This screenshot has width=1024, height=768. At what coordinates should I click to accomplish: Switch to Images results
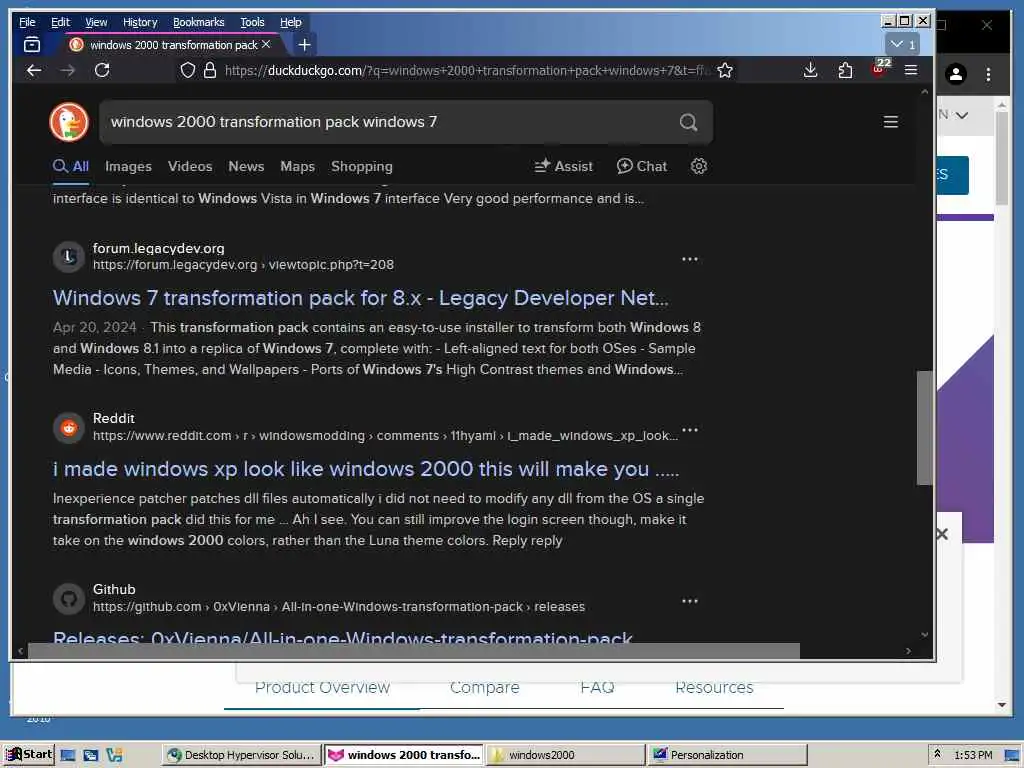click(x=128, y=167)
